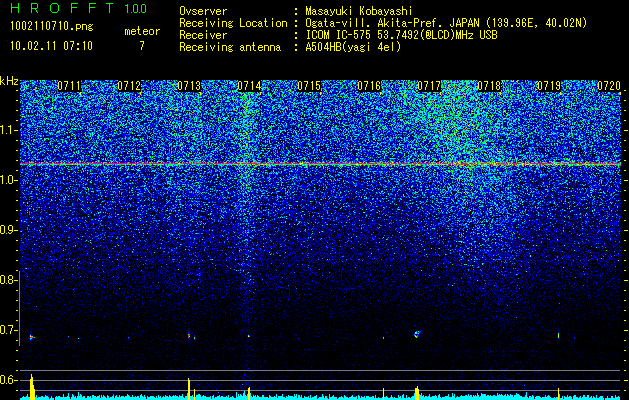Click the meteor echo near 0714
This screenshot has width=629, height=400.
click(249, 336)
